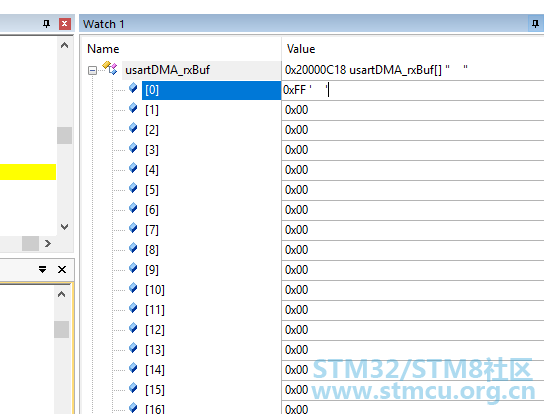
Task: Select array element [12] name
Action: (155, 330)
